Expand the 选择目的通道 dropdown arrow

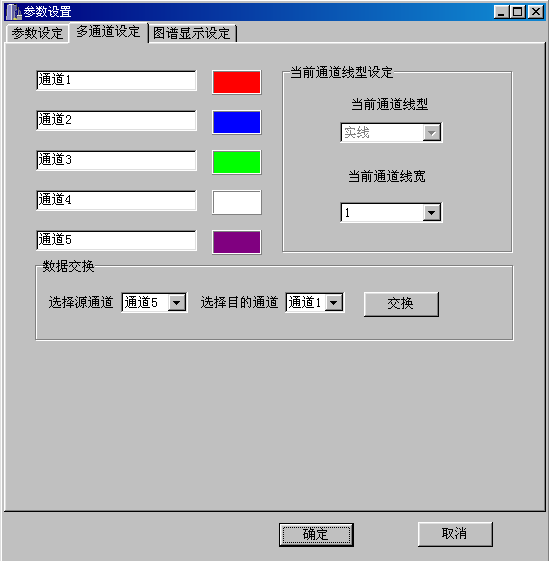click(x=334, y=303)
